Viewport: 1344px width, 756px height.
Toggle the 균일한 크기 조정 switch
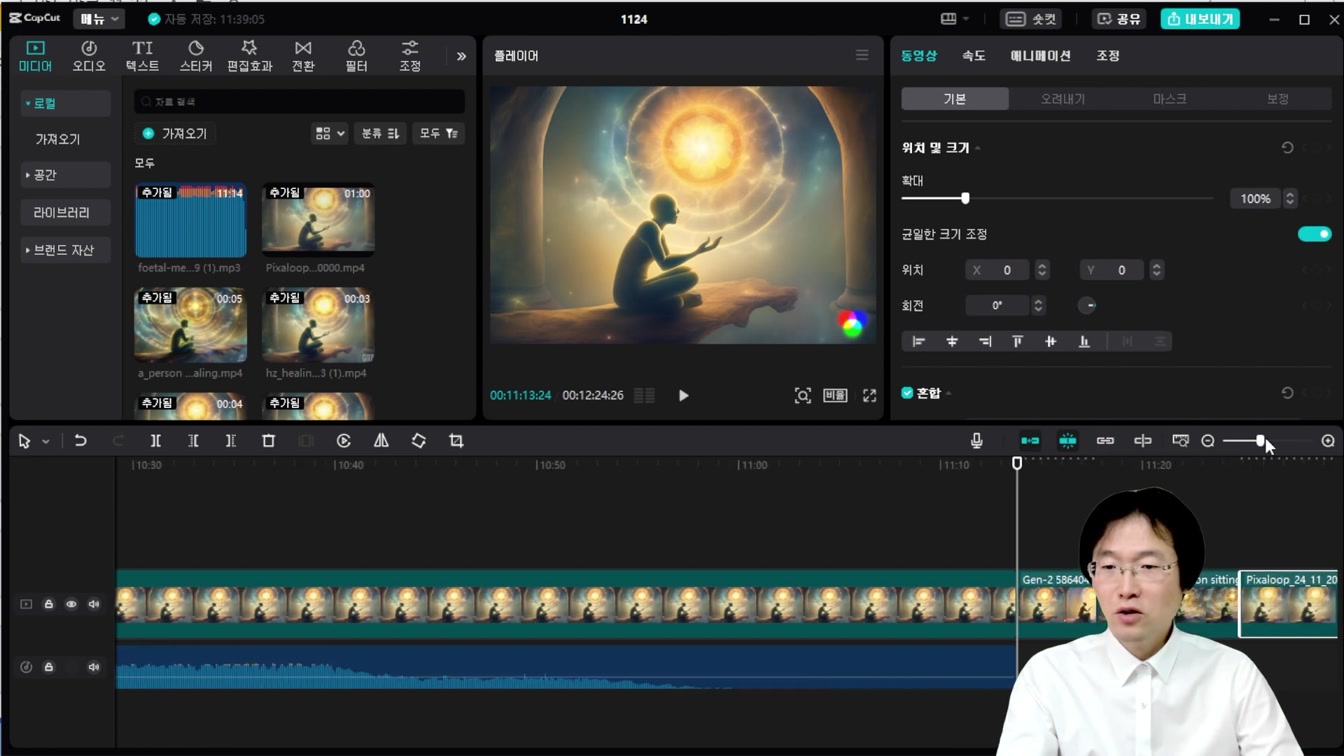(x=1314, y=234)
